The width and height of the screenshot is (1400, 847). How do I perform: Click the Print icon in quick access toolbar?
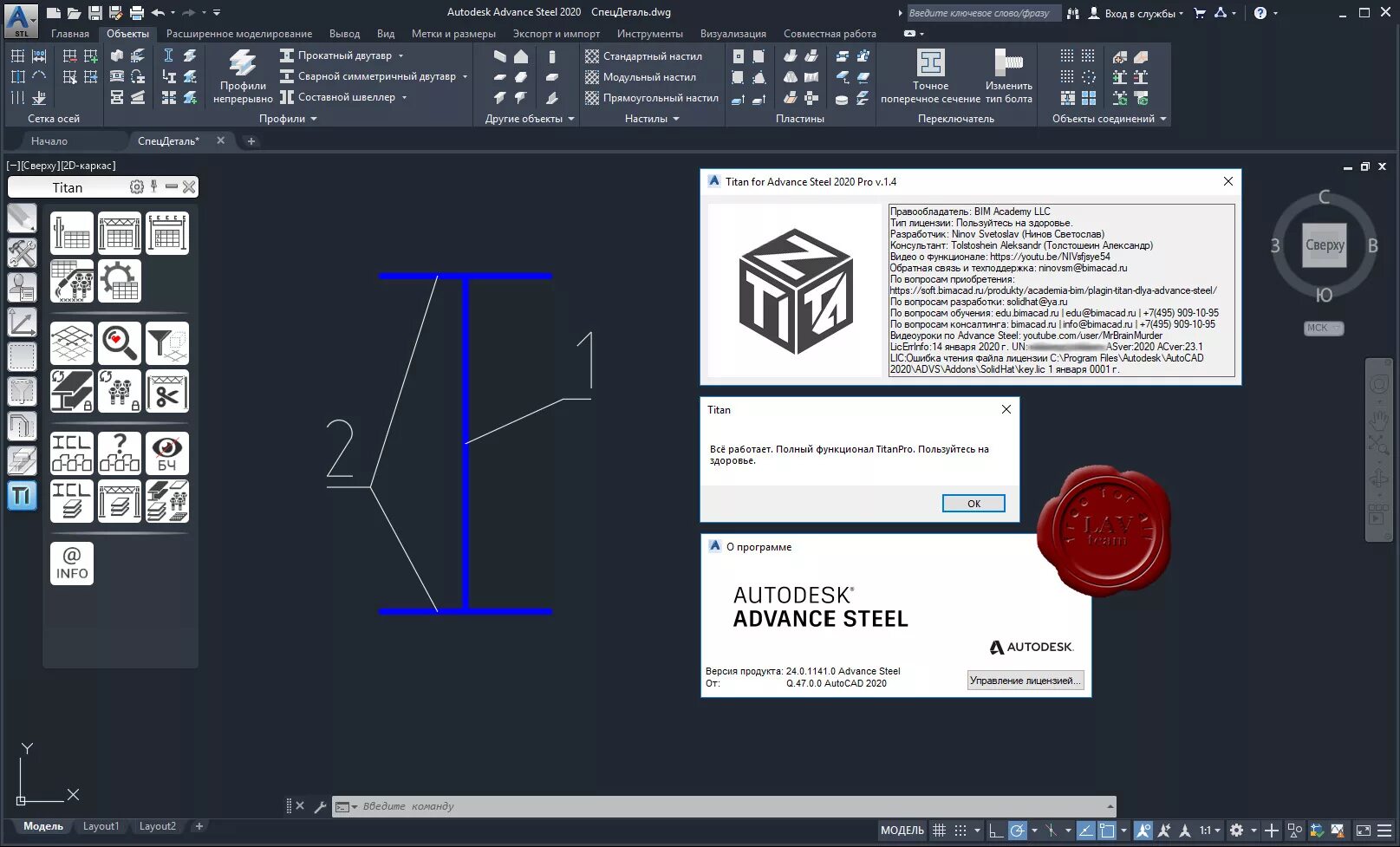pos(137,13)
